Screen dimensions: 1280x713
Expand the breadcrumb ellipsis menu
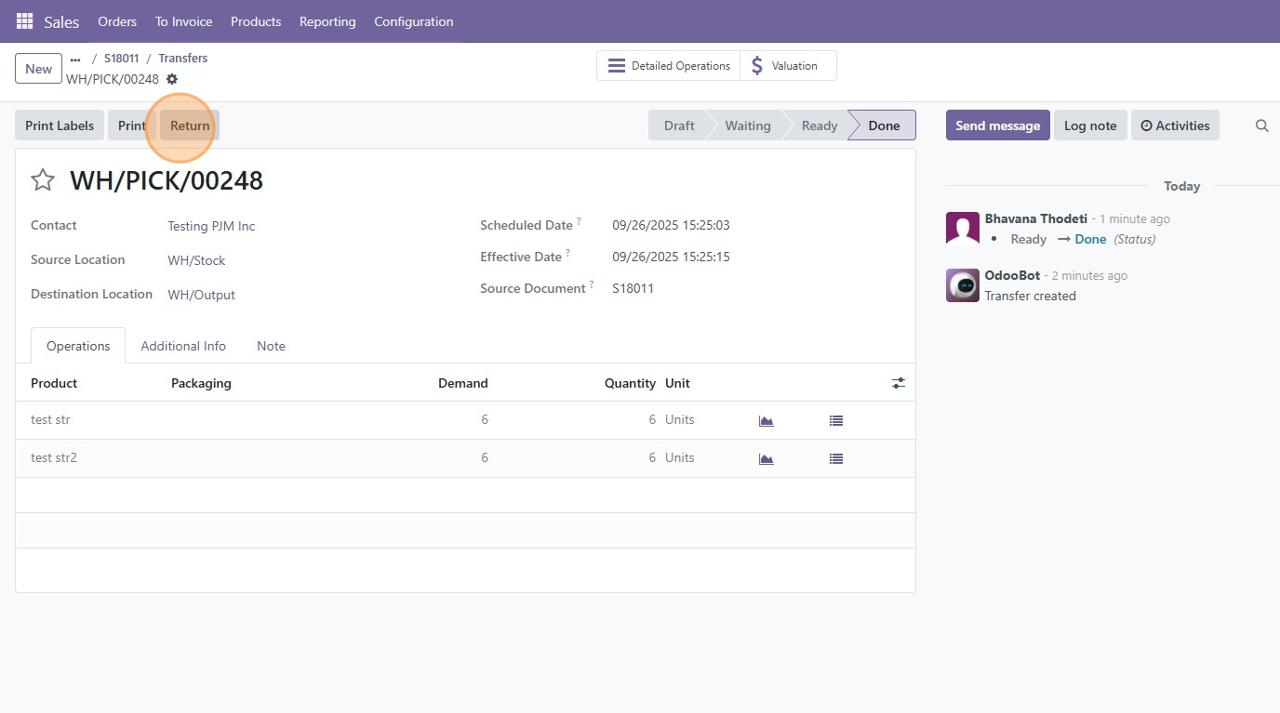(x=75, y=59)
